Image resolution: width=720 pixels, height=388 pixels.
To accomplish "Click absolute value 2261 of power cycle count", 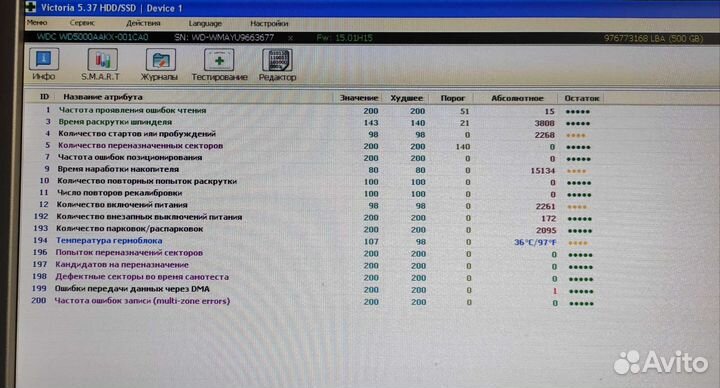I will coord(546,207).
